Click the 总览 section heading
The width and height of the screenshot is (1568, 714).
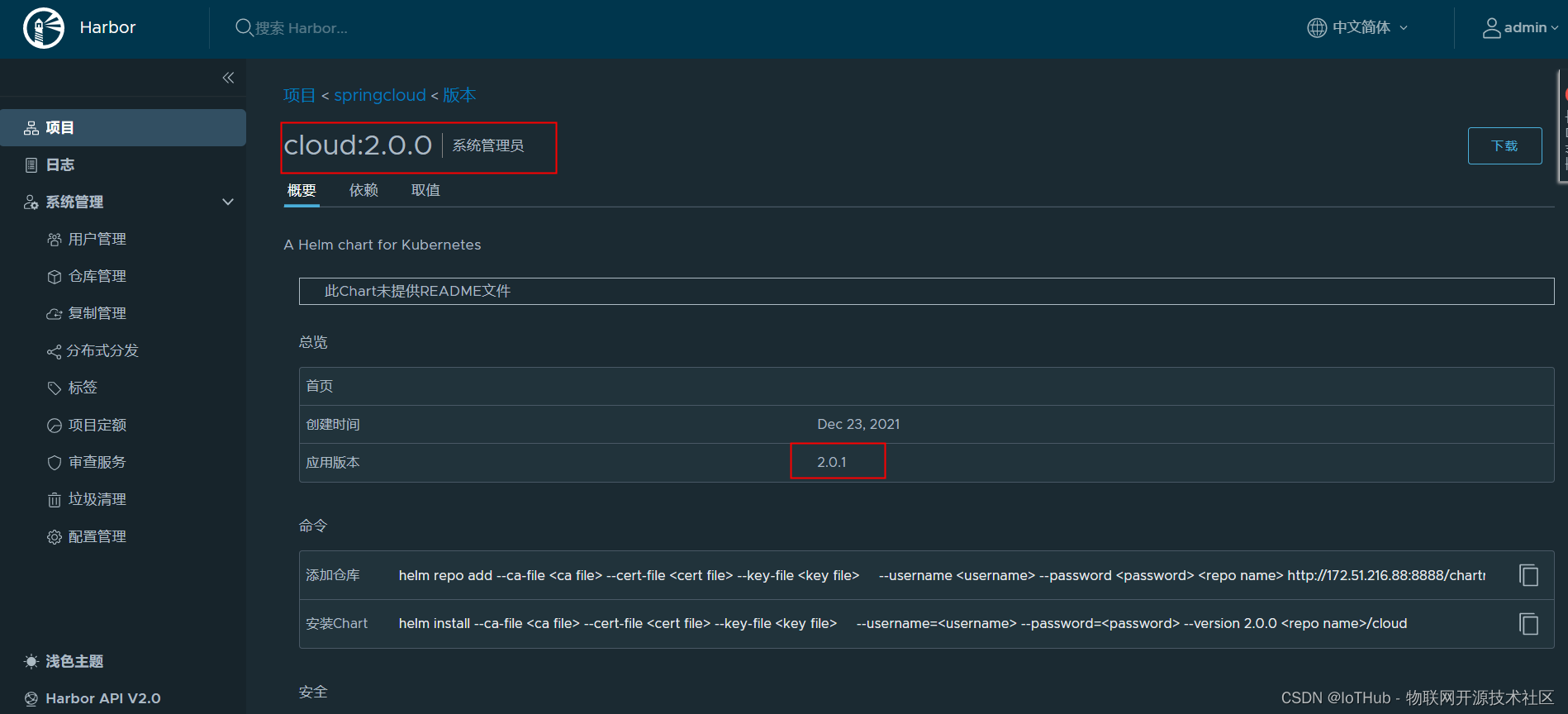point(313,343)
